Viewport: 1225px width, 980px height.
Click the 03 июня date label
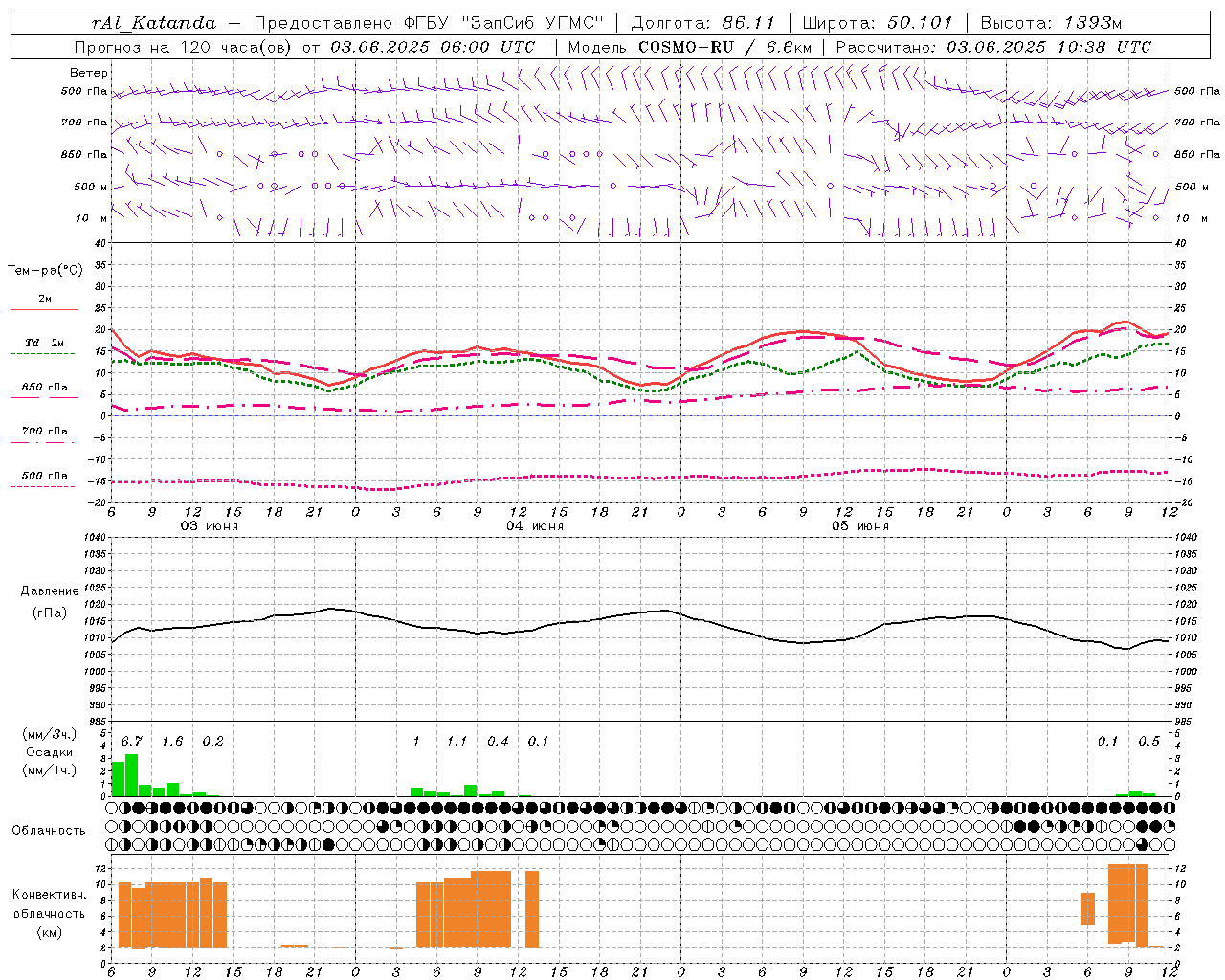point(210,526)
